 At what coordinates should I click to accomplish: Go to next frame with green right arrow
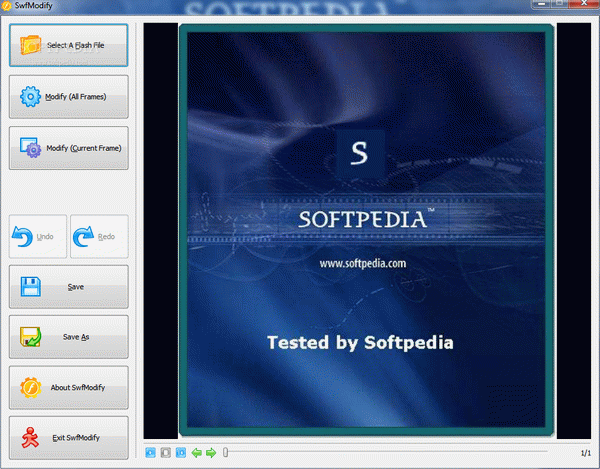coord(211,453)
